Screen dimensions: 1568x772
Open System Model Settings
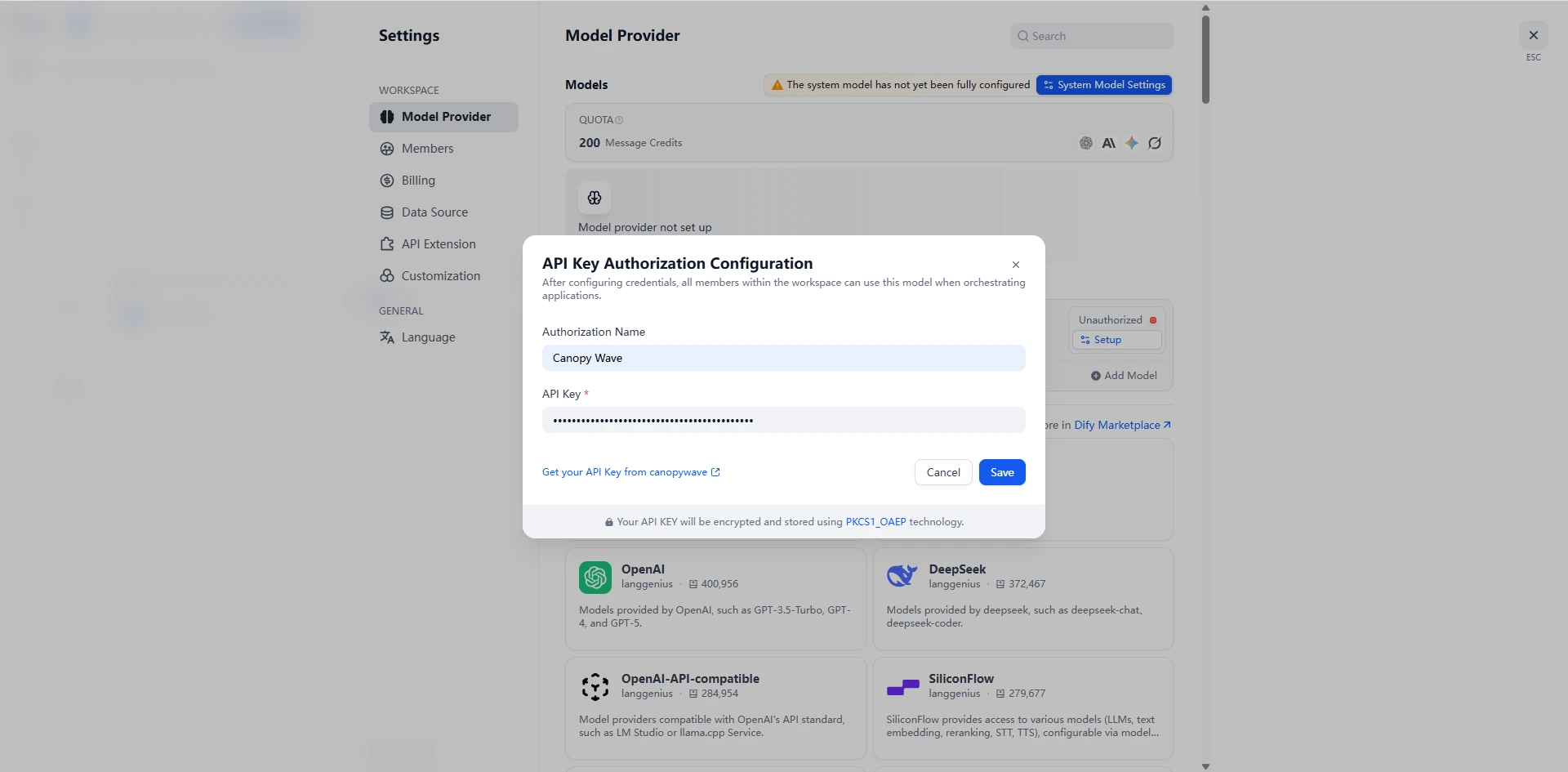coord(1103,85)
